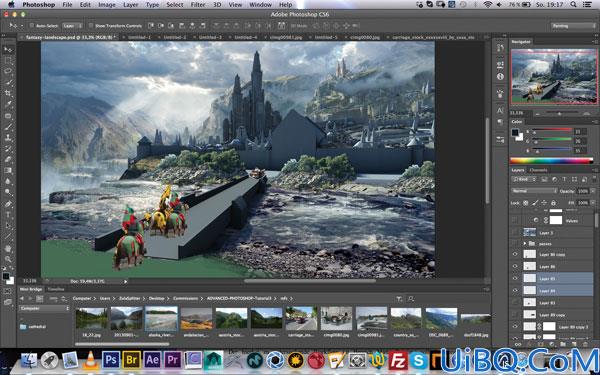
Task: Switch to the Untitled-1 document tab
Action: [x=139, y=37]
